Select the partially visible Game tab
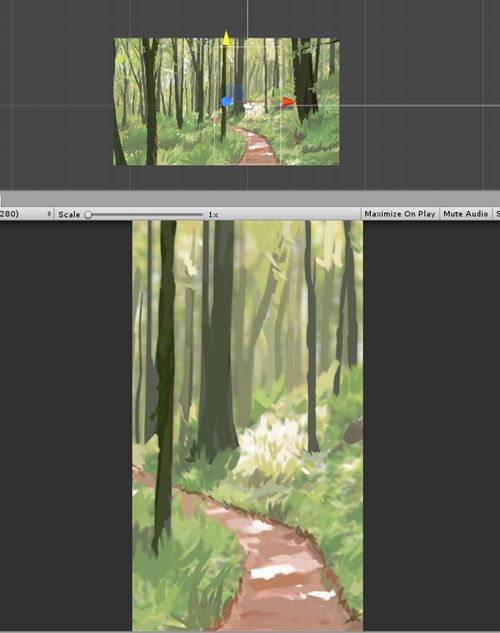500x633 pixels. coord(1,200)
